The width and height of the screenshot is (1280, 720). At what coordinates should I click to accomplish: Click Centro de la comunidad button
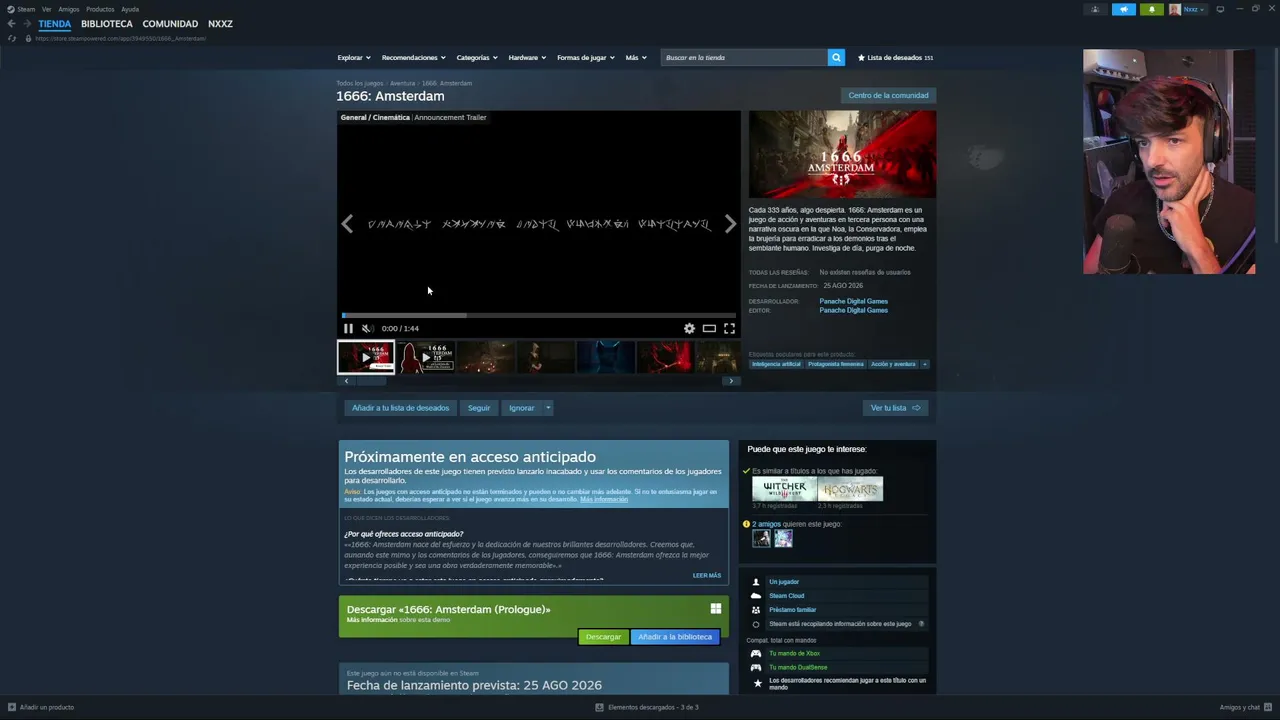pyautogui.click(x=888, y=96)
